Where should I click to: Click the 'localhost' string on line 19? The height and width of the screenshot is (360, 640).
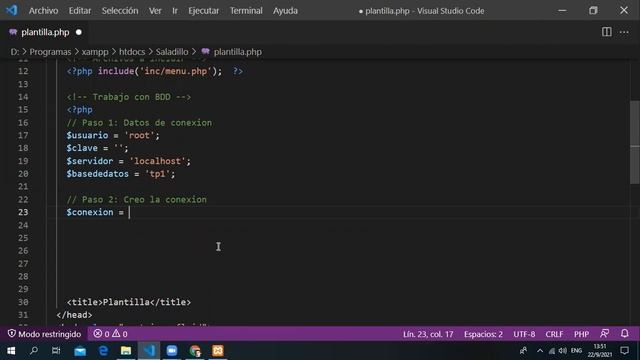(x=158, y=161)
